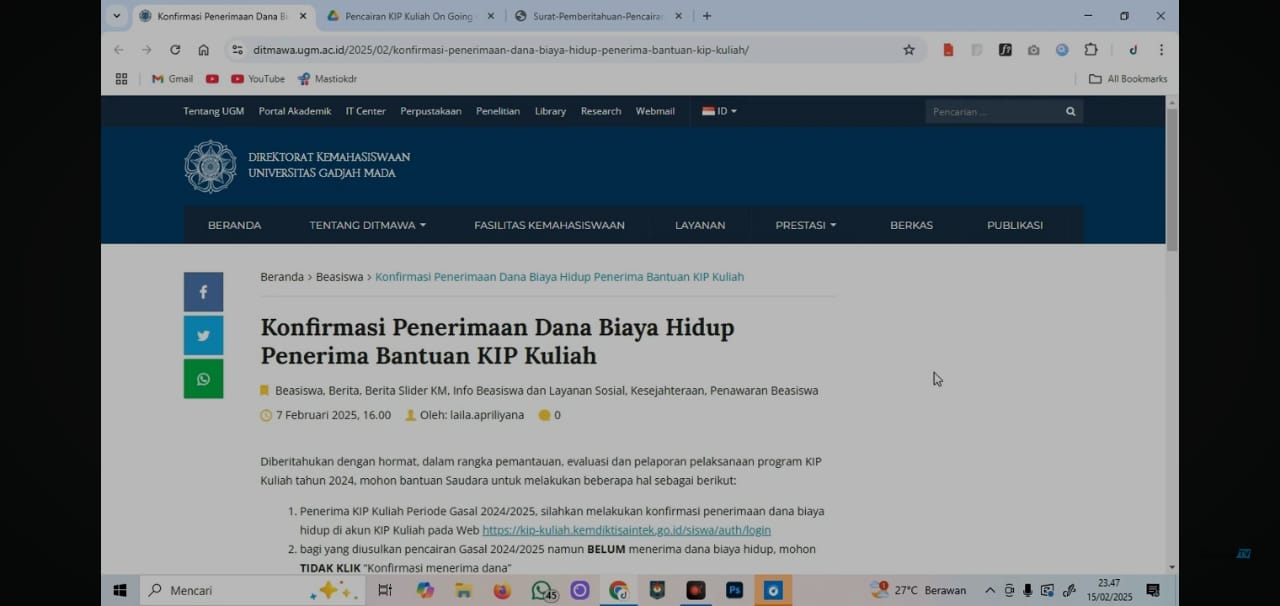Open Mastiokdr bookmark
The height and width of the screenshot is (606, 1280).
(x=327, y=79)
